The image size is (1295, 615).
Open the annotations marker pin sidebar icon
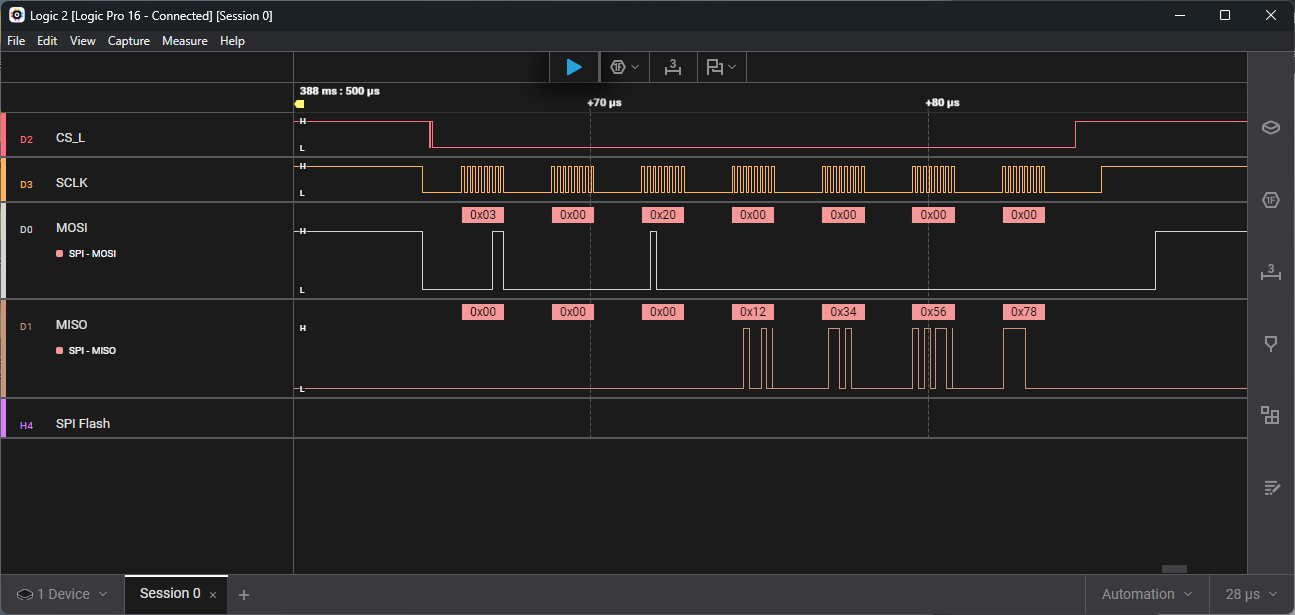pyautogui.click(x=1271, y=343)
